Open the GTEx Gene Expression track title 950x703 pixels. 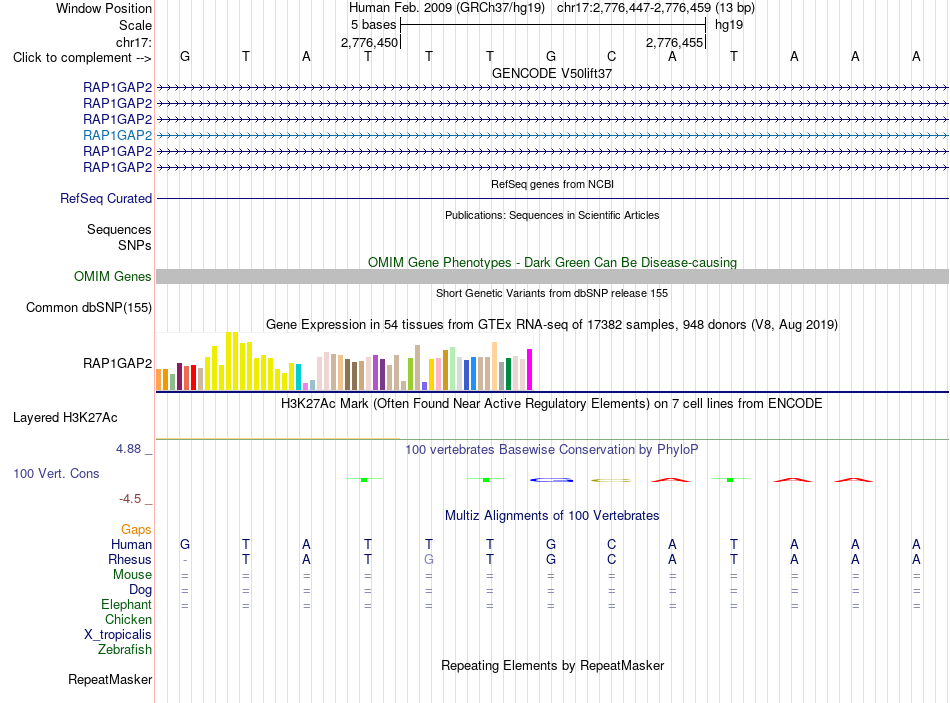[552, 324]
